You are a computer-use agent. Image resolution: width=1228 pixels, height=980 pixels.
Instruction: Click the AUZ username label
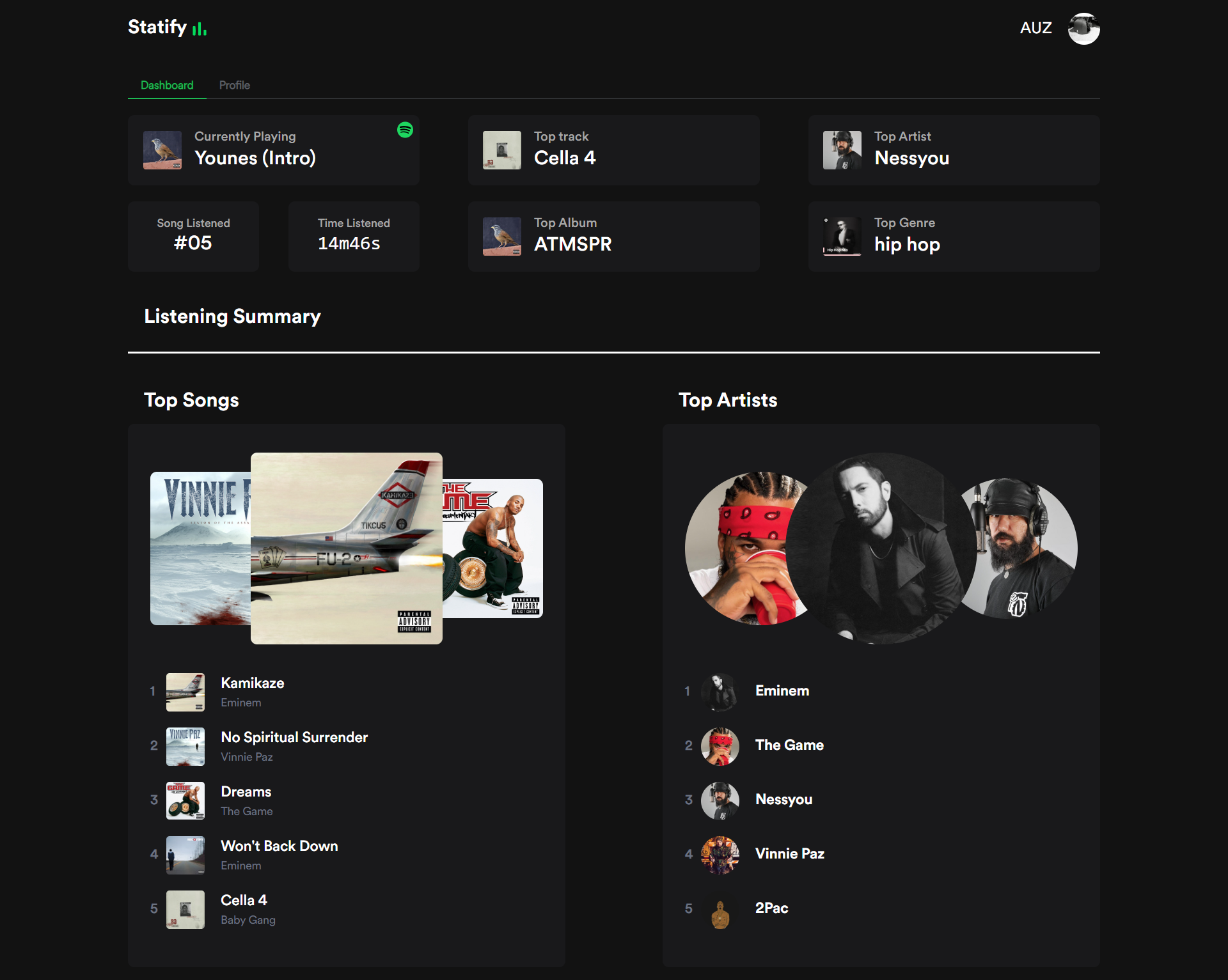click(x=1036, y=28)
